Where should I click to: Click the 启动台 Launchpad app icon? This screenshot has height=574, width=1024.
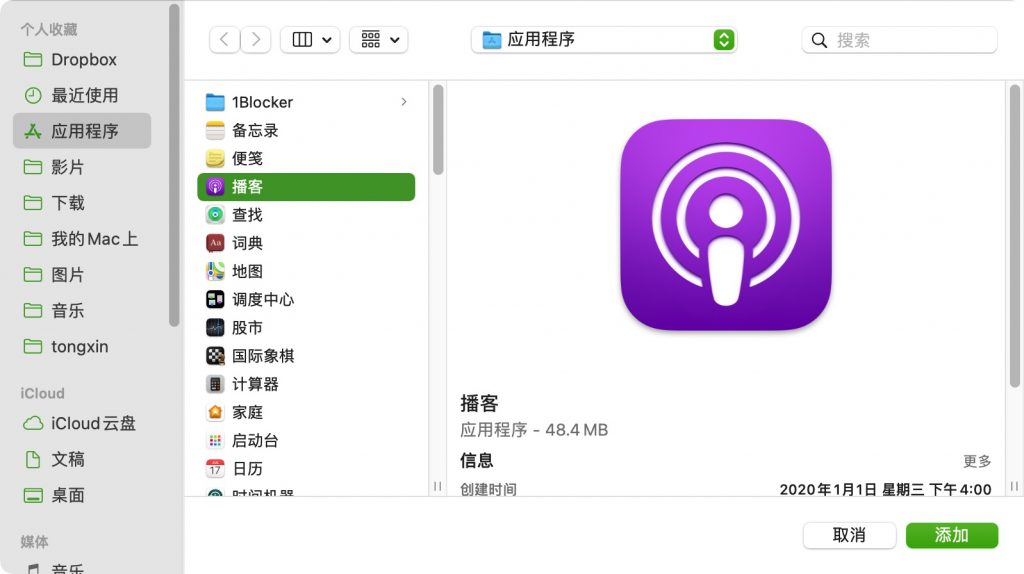pyautogui.click(x=215, y=440)
